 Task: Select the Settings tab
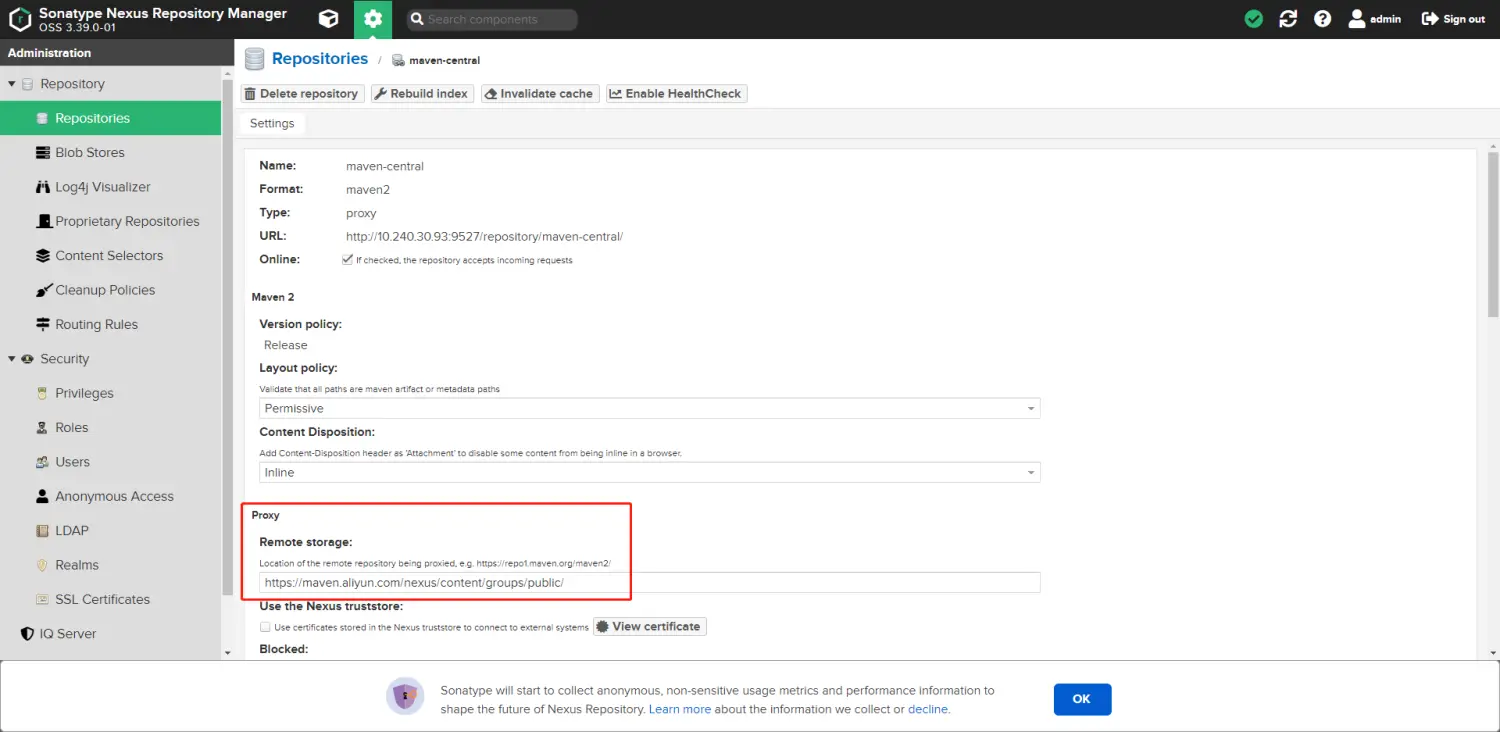point(272,123)
